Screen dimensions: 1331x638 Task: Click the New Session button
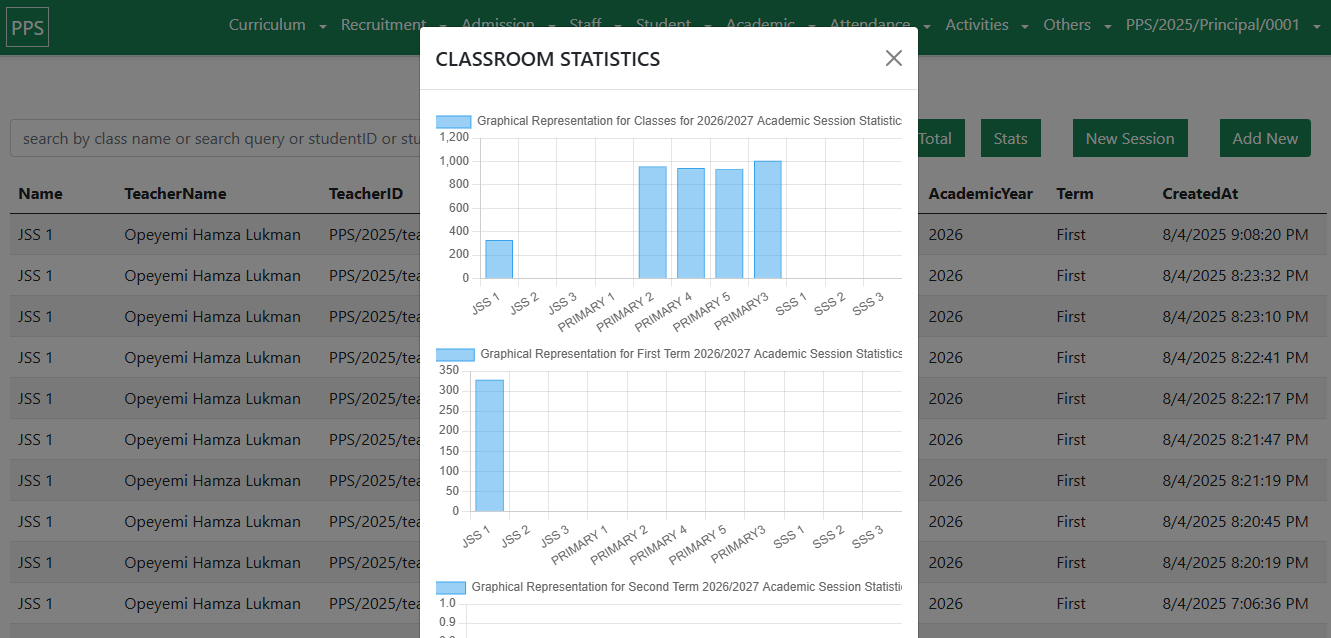coord(1129,139)
